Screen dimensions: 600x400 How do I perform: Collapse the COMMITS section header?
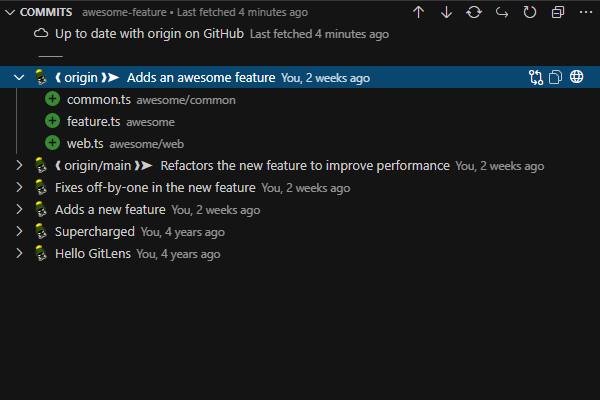coord(10,12)
